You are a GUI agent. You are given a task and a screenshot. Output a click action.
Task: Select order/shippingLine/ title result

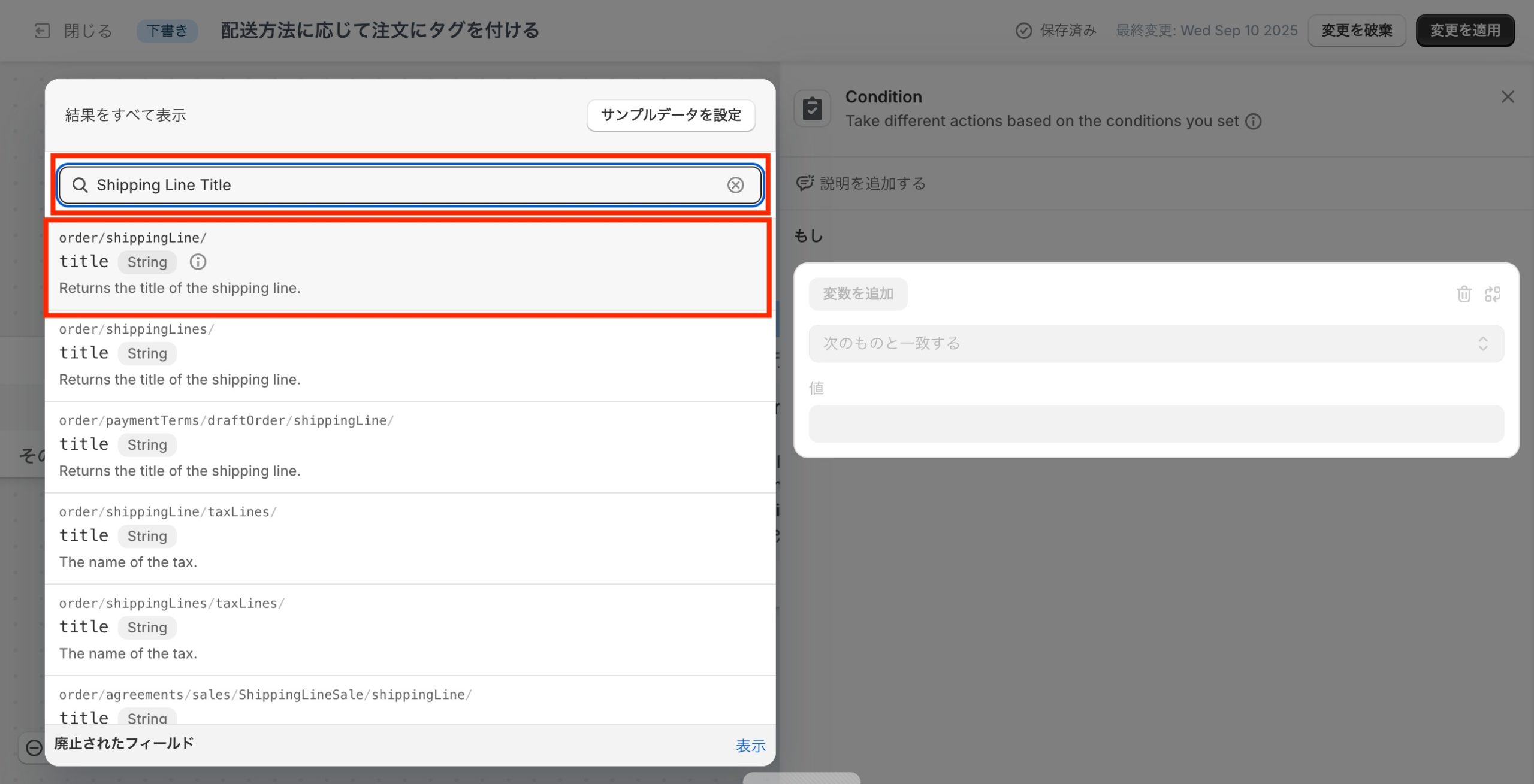pos(407,264)
